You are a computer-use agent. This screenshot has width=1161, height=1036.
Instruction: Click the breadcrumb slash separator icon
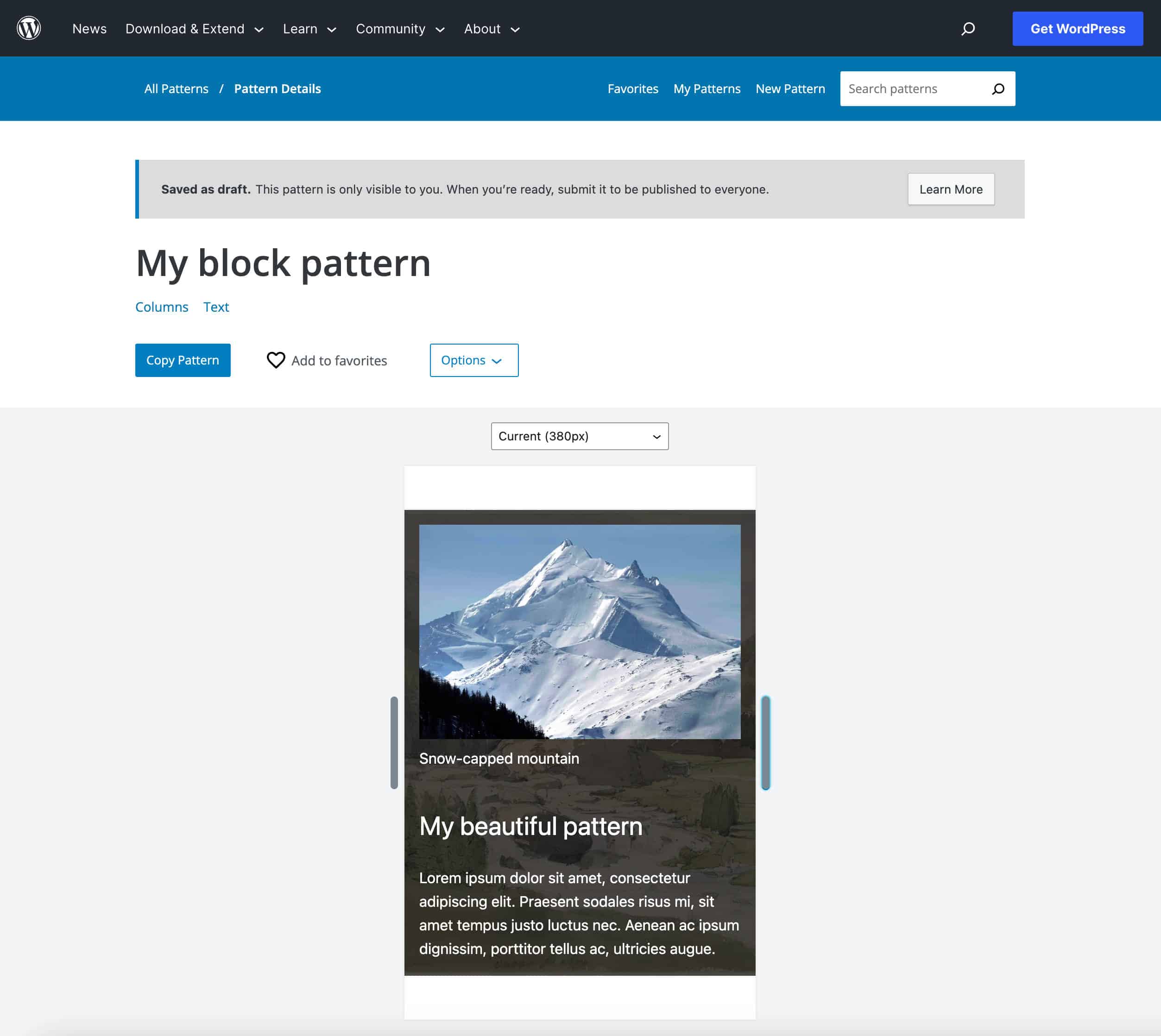(222, 89)
